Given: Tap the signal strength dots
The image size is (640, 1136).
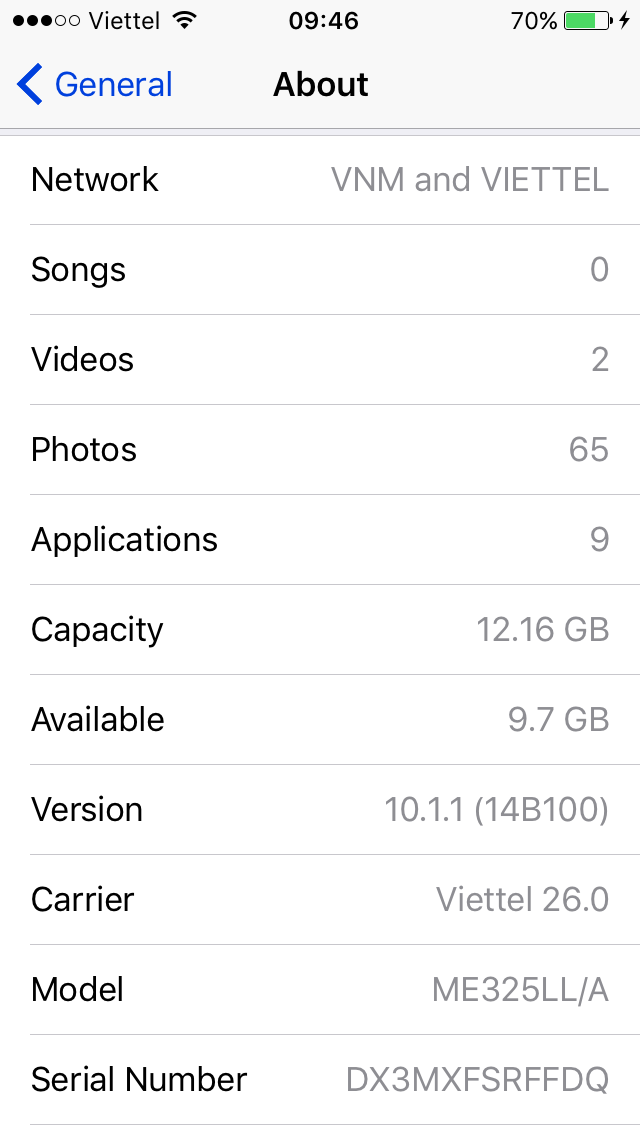Looking at the screenshot, I should coord(45,20).
